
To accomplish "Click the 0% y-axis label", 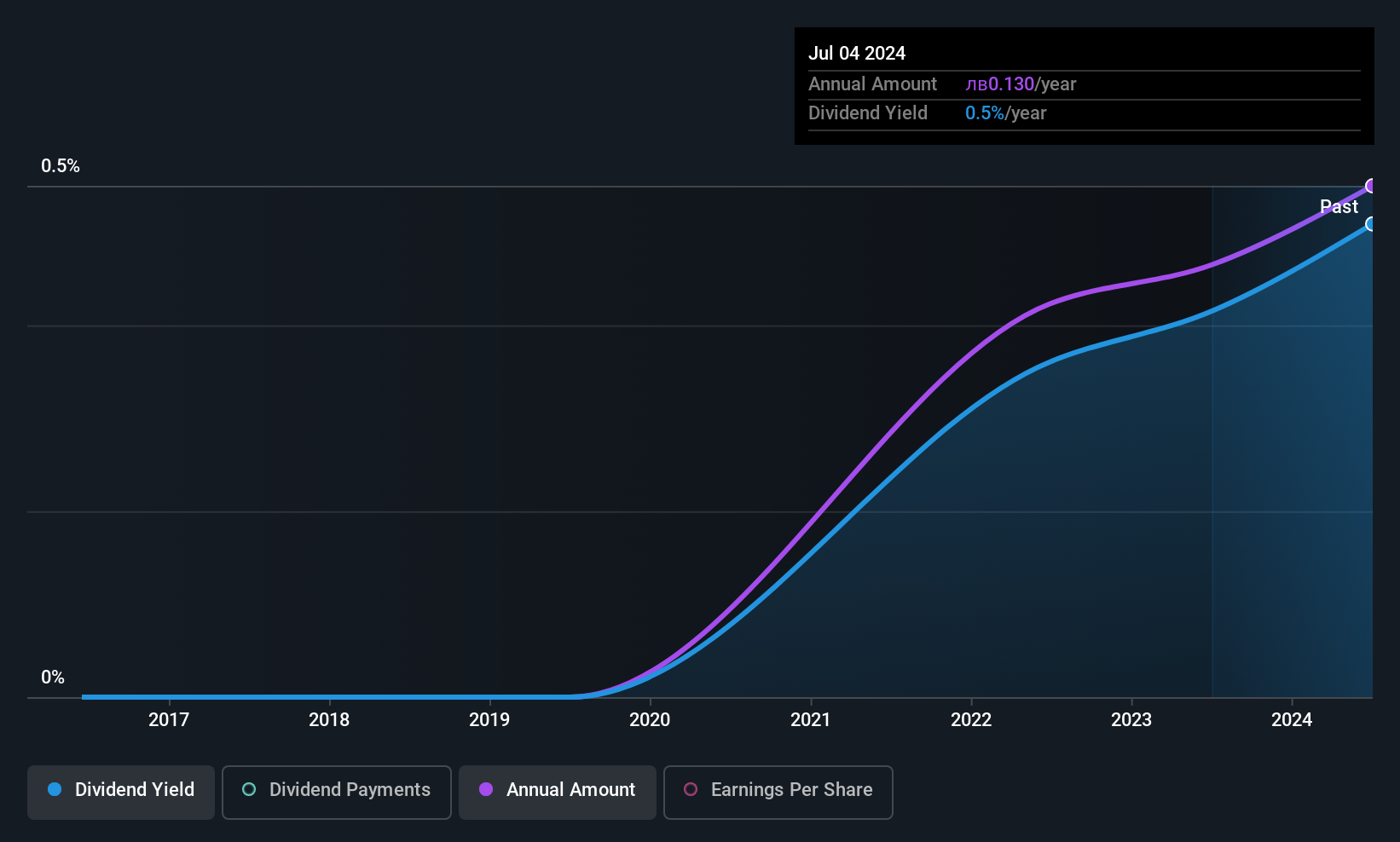I will click(x=53, y=678).
